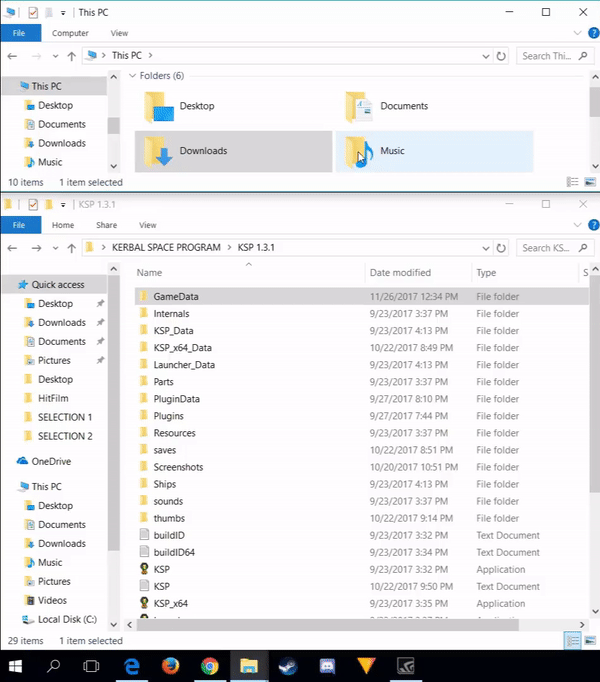Open File menu in KSP window
The width and height of the screenshot is (600, 682).
19,225
